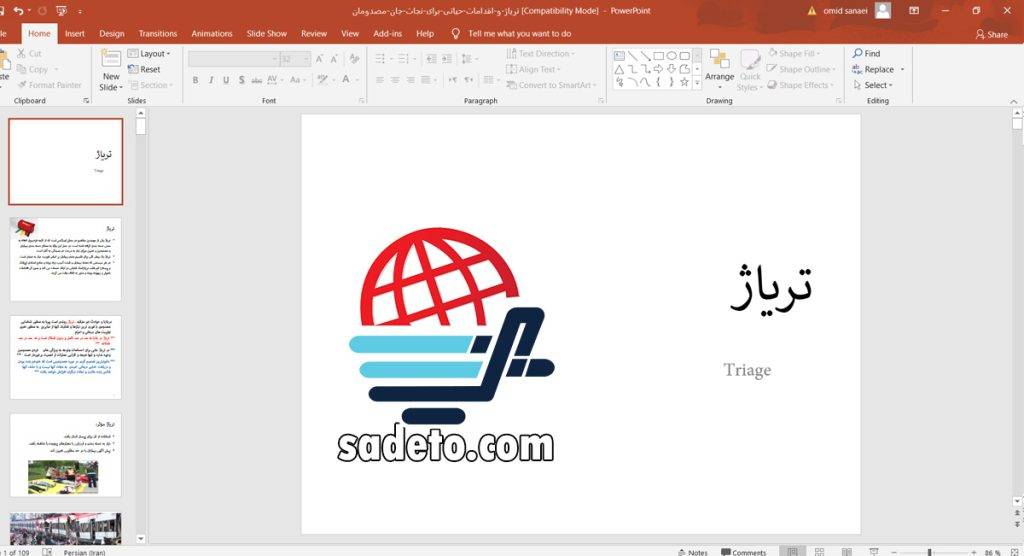The width and height of the screenshot is (1024, 556).
Task: Click the Replace button
Action: pyautogui.click(x=873, y=69)
